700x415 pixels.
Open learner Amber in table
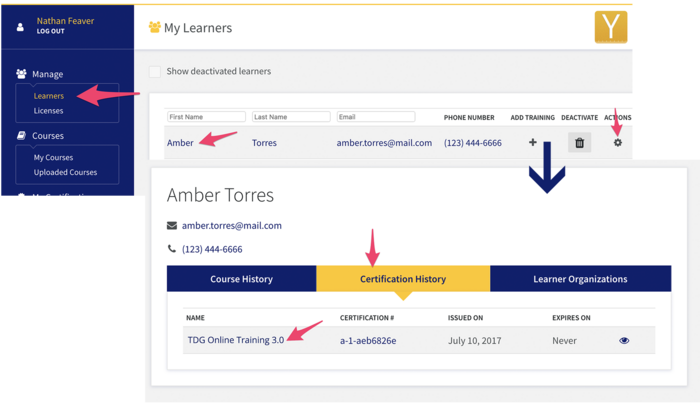tap(180, 143)
